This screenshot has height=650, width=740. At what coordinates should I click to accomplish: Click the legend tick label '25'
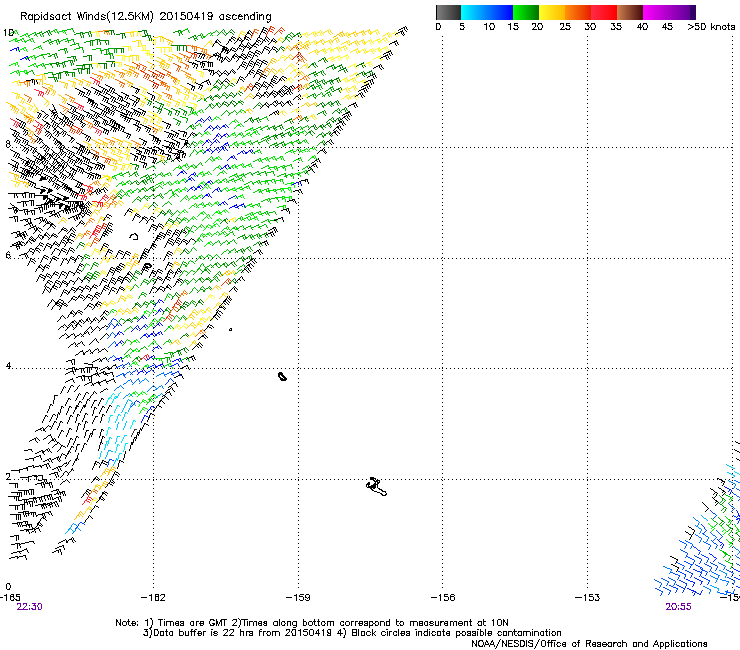click(565, 27)
